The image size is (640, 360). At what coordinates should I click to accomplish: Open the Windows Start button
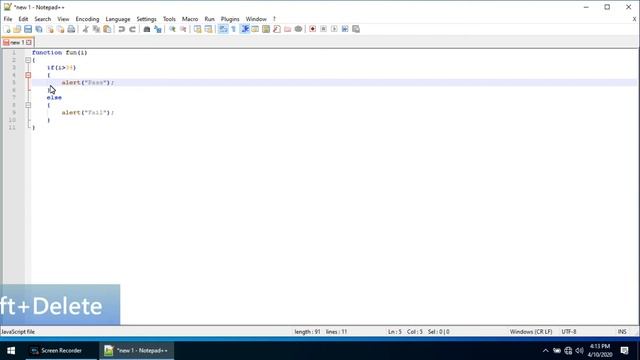point(11,351)
